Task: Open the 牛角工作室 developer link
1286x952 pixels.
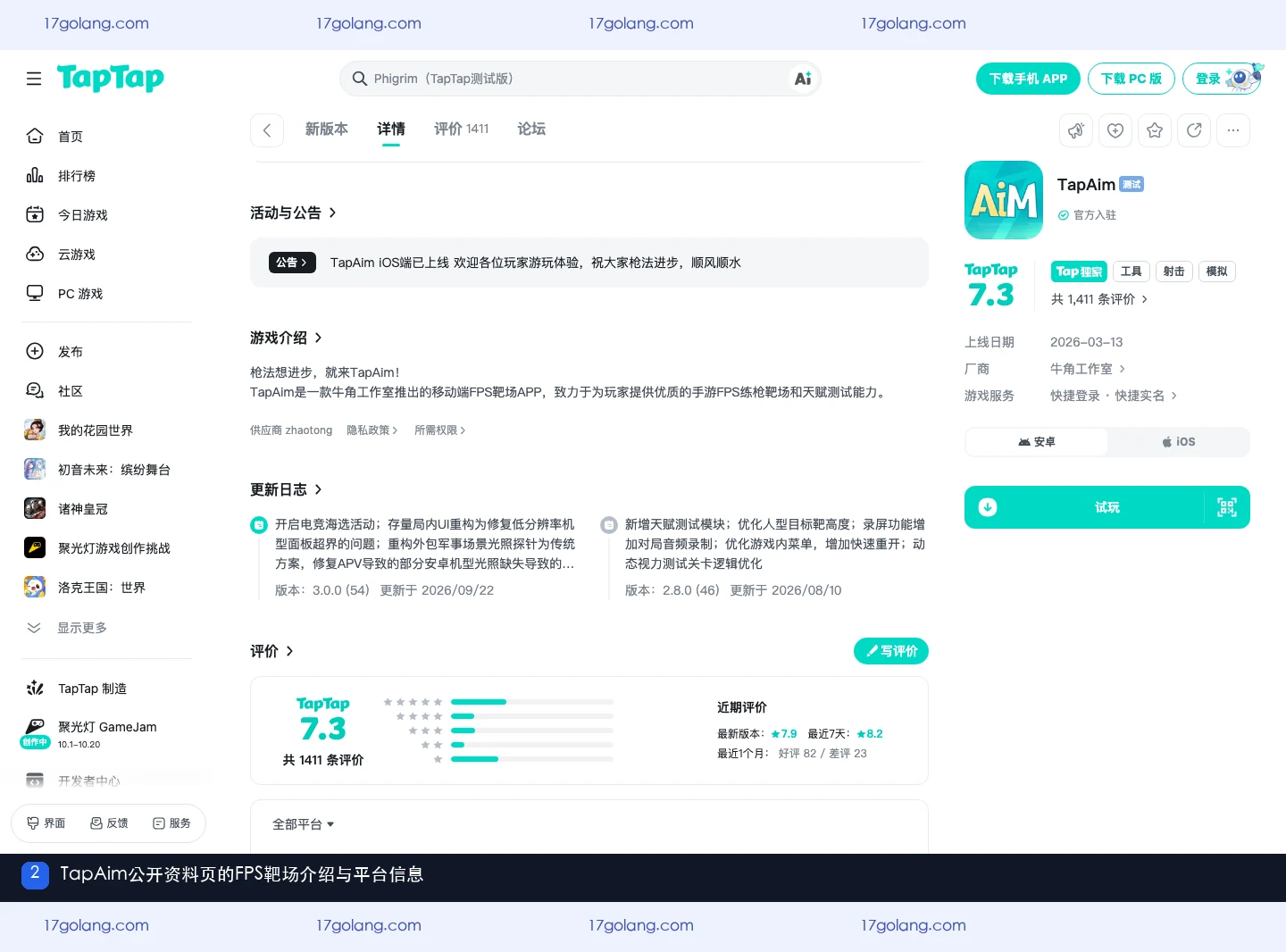Action: point(1088,369)
